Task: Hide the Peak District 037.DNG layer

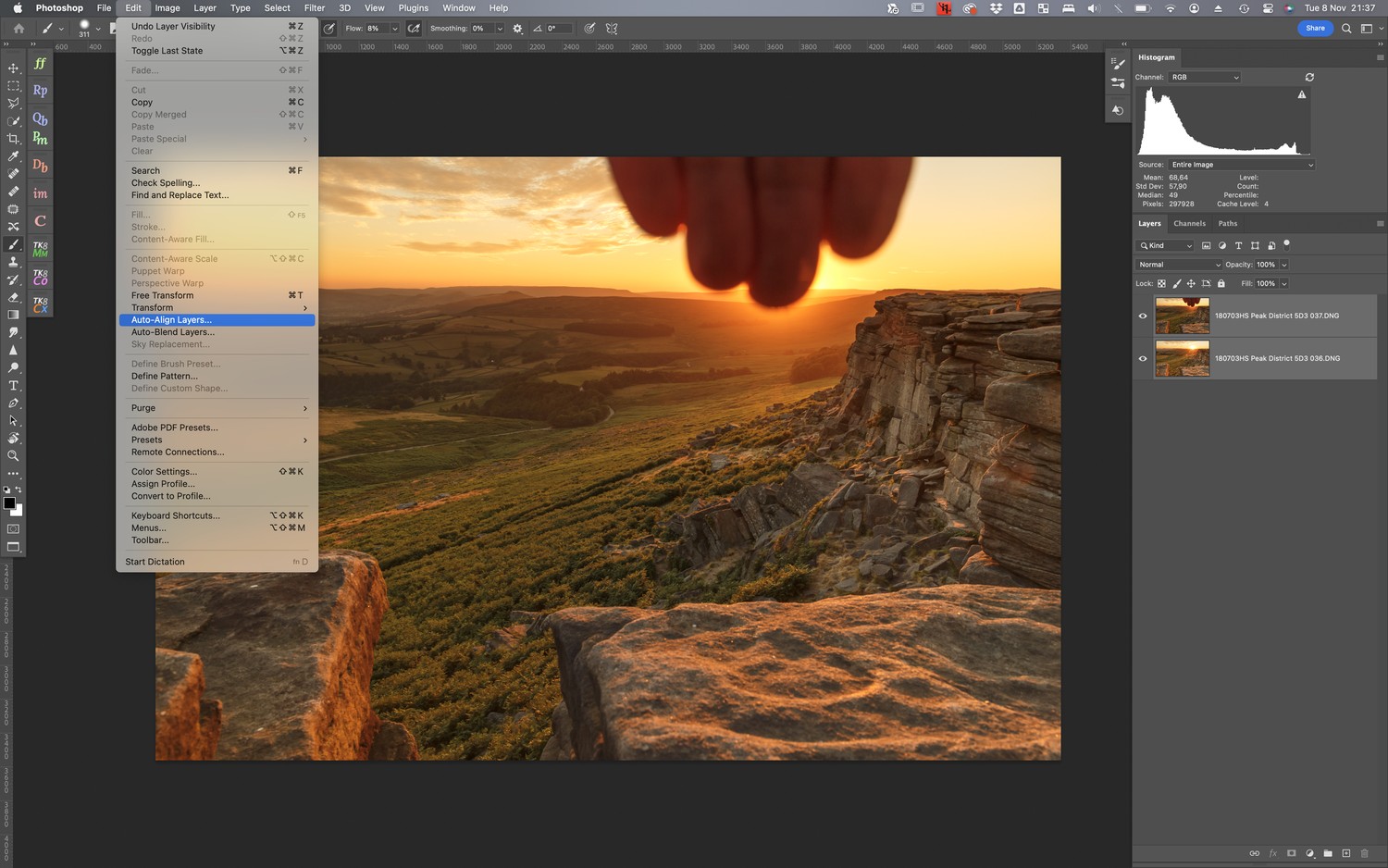Action: tap(1143, 316)
